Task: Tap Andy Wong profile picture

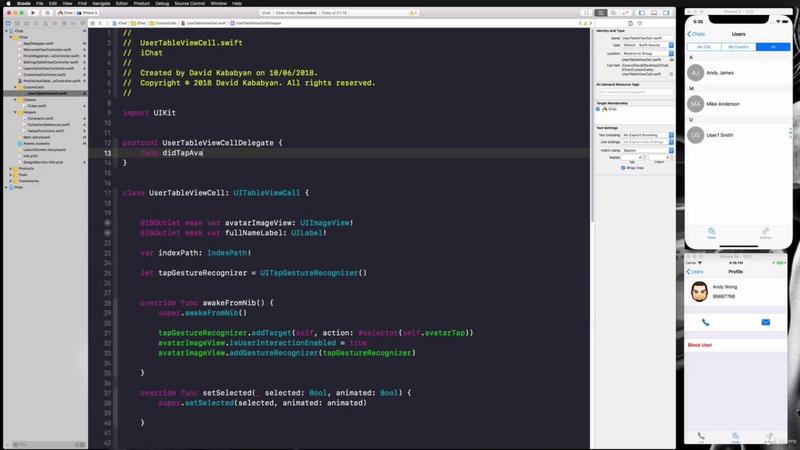Action: [699, 291]
